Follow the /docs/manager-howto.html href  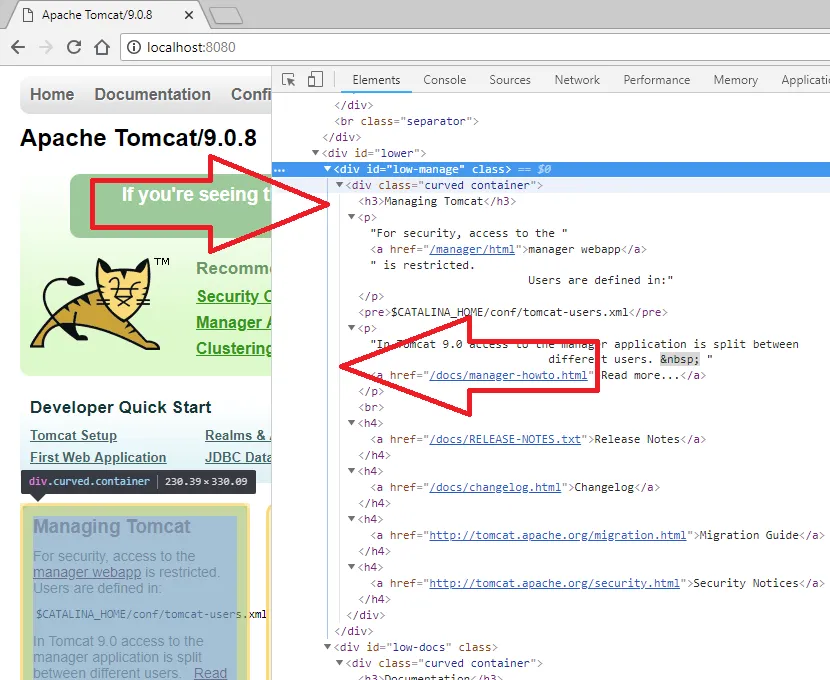tap(508, 375)
